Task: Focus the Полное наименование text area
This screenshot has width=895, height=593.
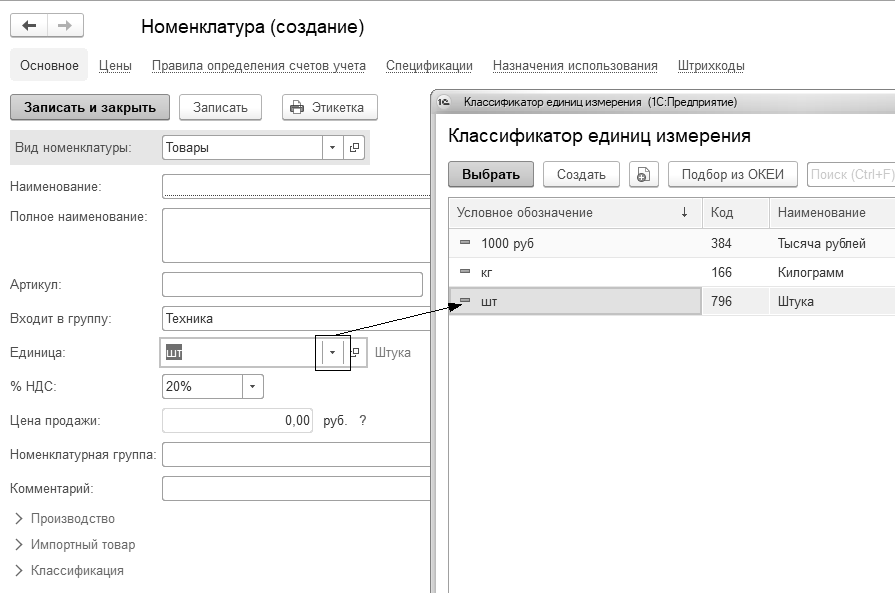Action: coord(296,235)
